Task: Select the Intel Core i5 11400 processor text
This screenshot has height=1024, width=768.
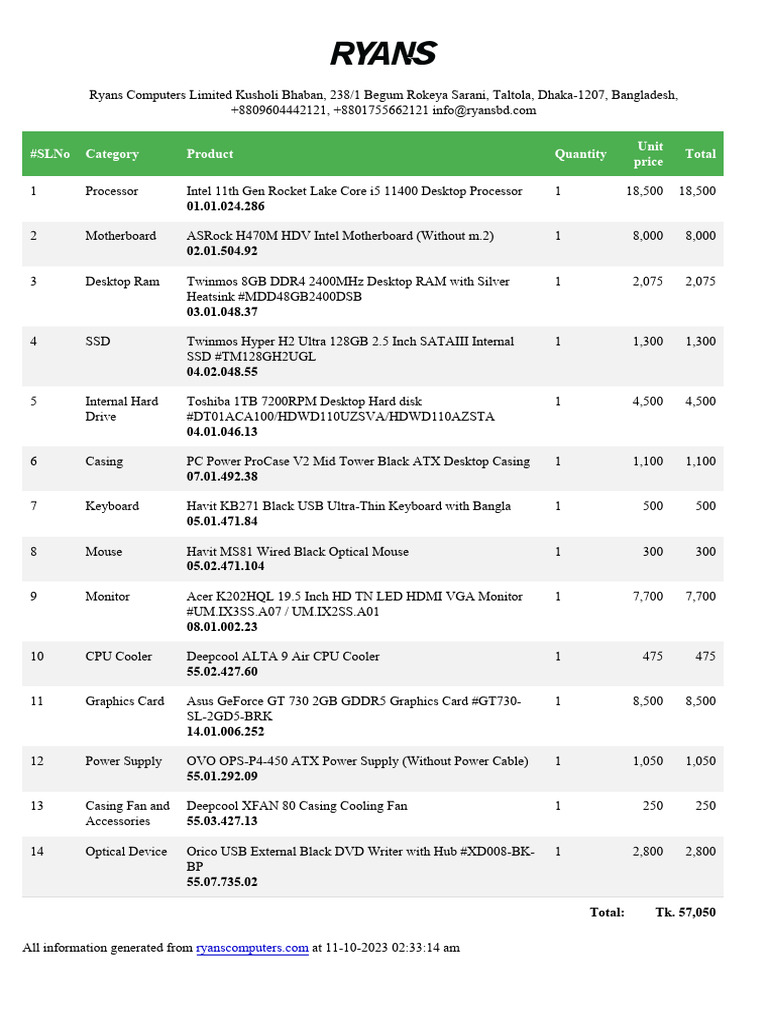Action: tap(354, 191)
